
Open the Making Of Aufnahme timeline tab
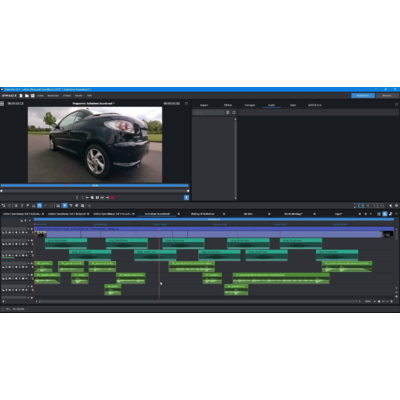[203, 214]
